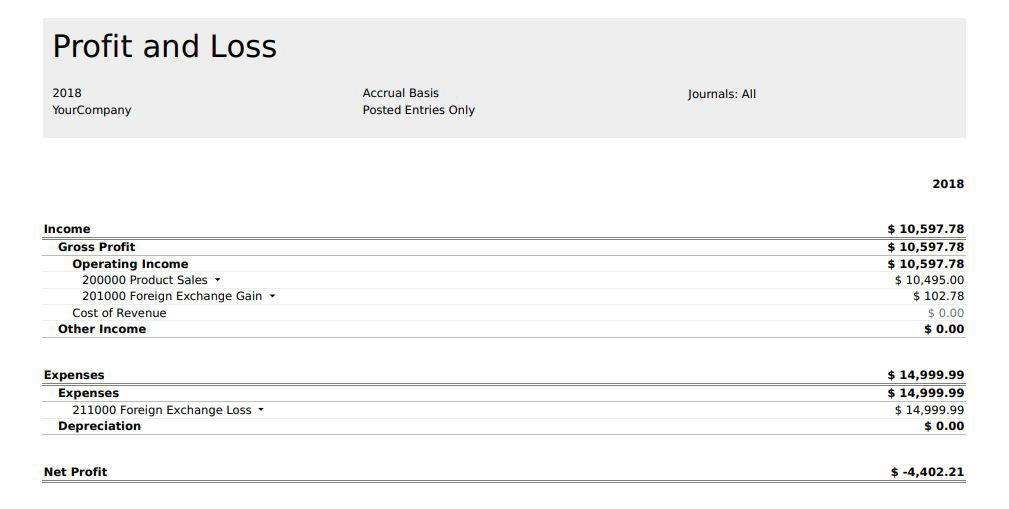Viewport: 1009px width, 509px height.
Task: Expand the 200000 Product Sales dropdown caret
Action: pos(218,281)
